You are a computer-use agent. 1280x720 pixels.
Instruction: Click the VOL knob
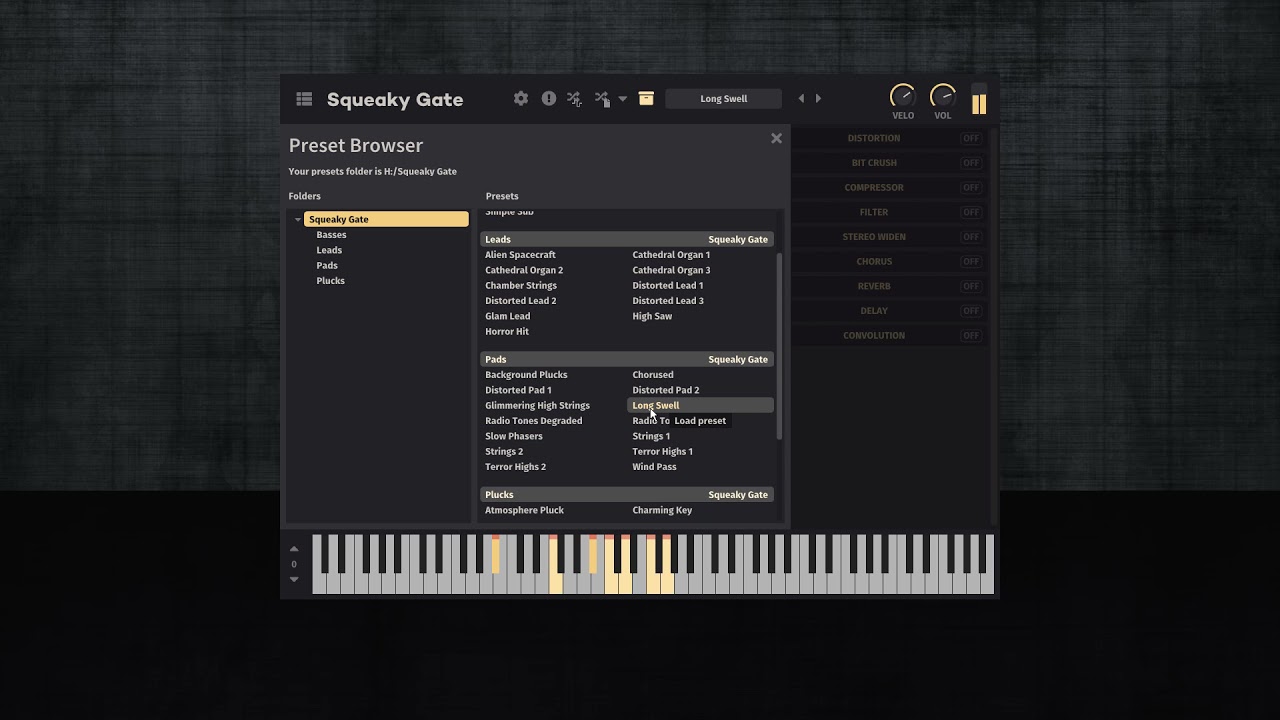point(943,96)
